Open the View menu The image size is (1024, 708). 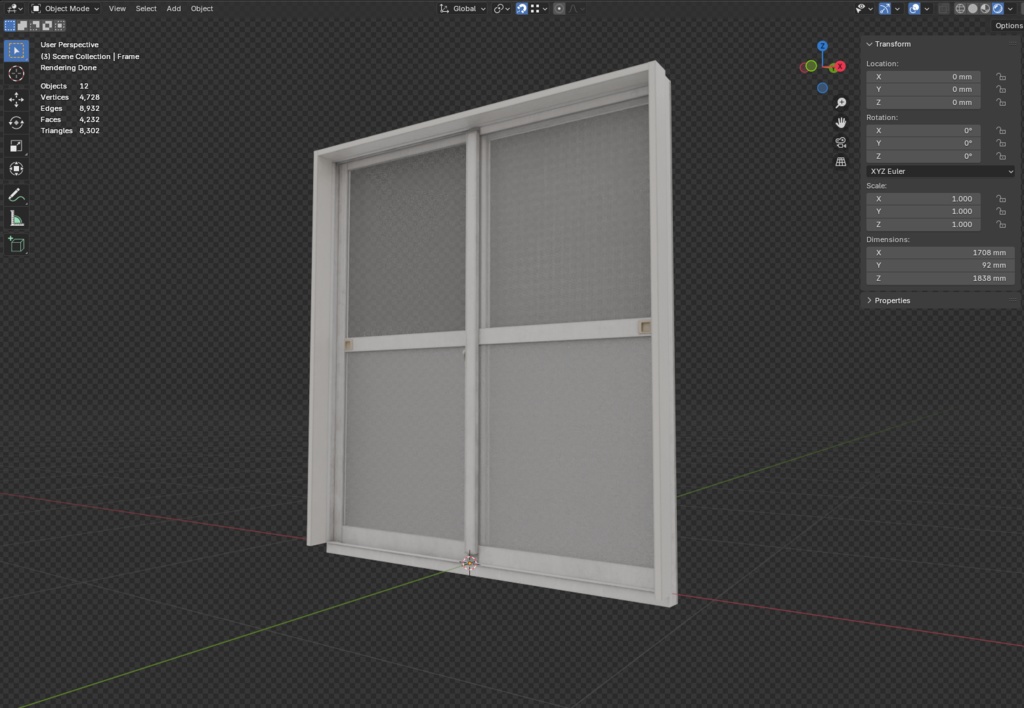(x=117, y=8)
